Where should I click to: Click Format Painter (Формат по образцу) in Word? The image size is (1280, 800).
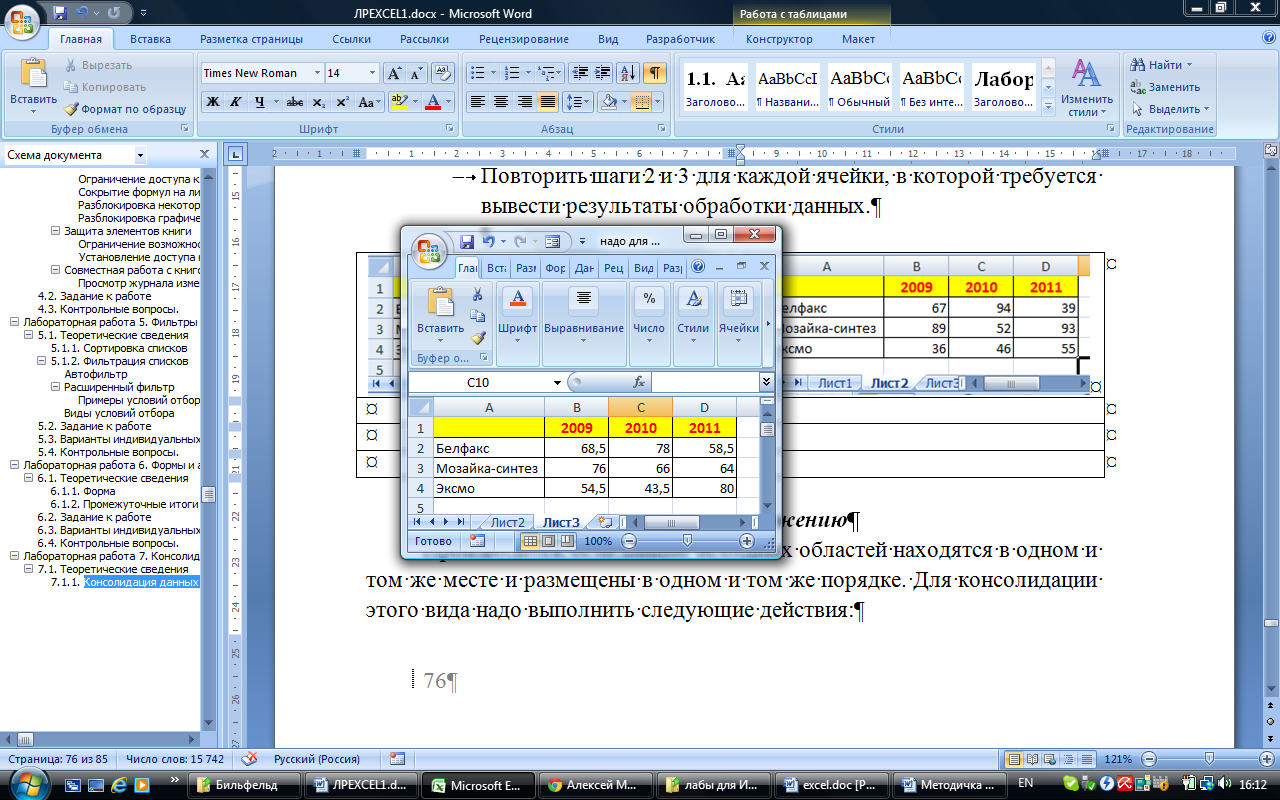125,109
